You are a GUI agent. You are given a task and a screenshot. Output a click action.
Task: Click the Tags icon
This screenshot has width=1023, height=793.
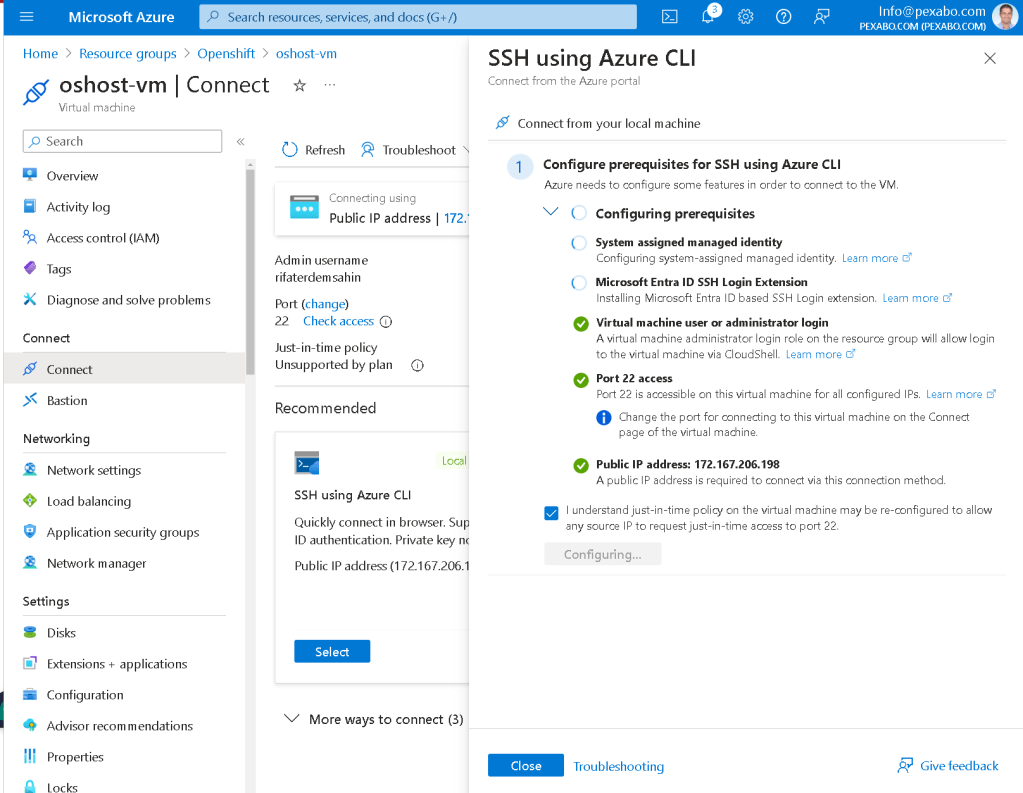click(x=30, y=268)
